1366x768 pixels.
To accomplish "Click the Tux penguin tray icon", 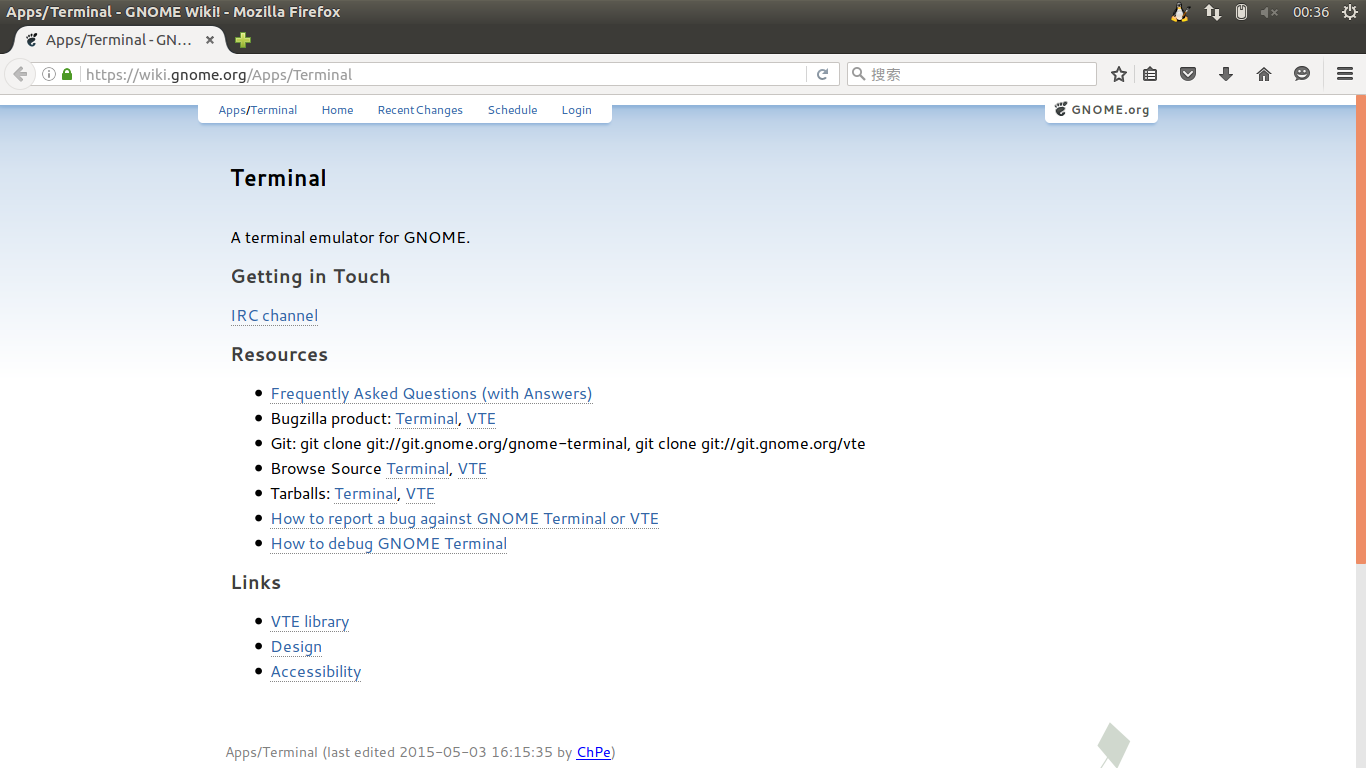I will (1180, 12).
